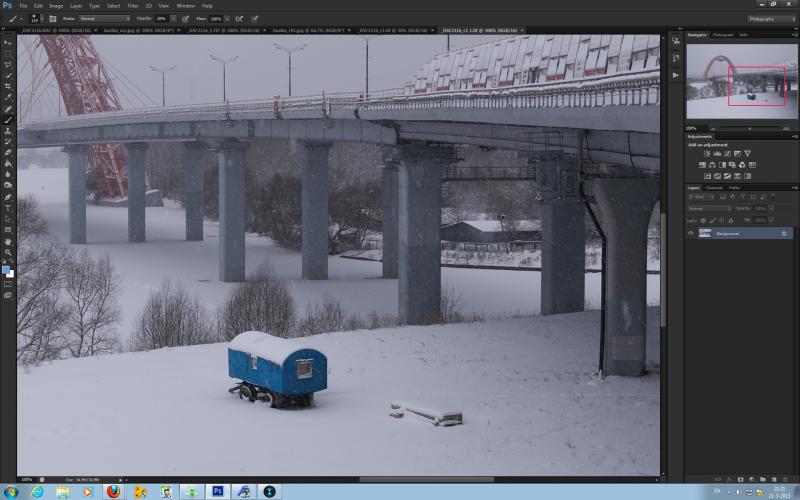Add a Brightness/Contrast adjustment
This screenshot has height=500, width=800.
pos(707,154)
